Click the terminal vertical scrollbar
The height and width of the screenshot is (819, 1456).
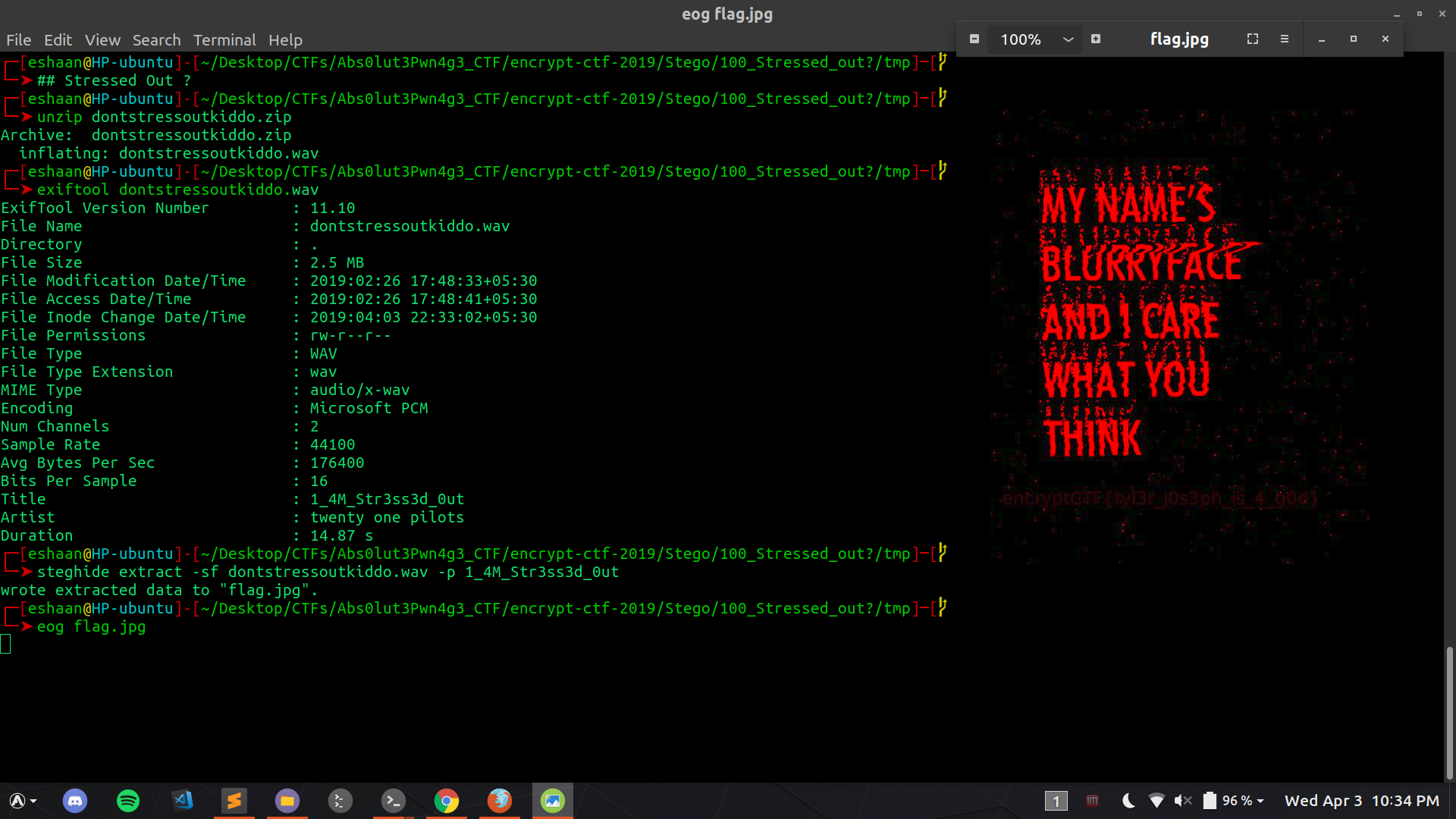(1449, 713)
